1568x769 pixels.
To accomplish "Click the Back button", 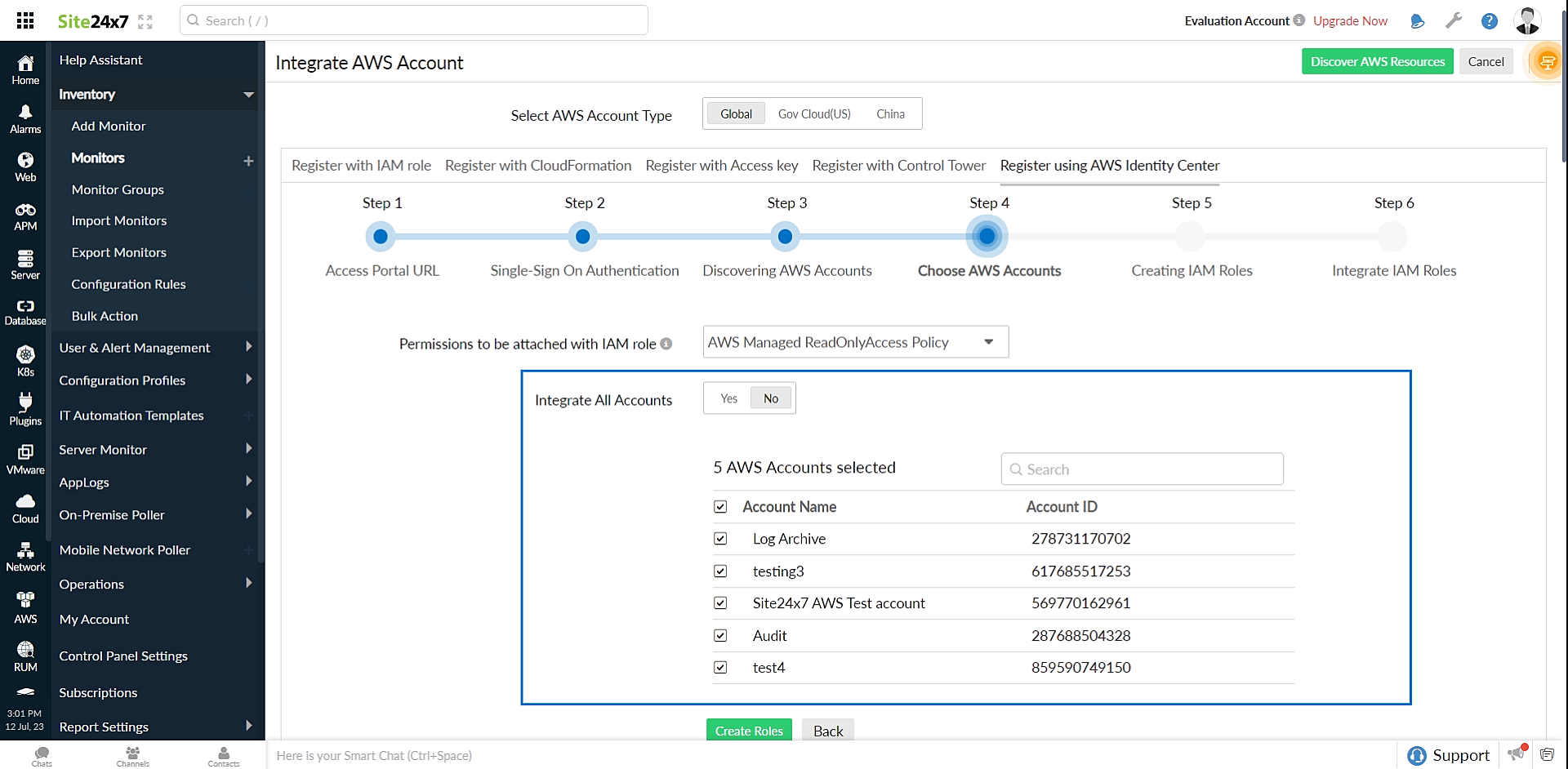I will 828,731.
